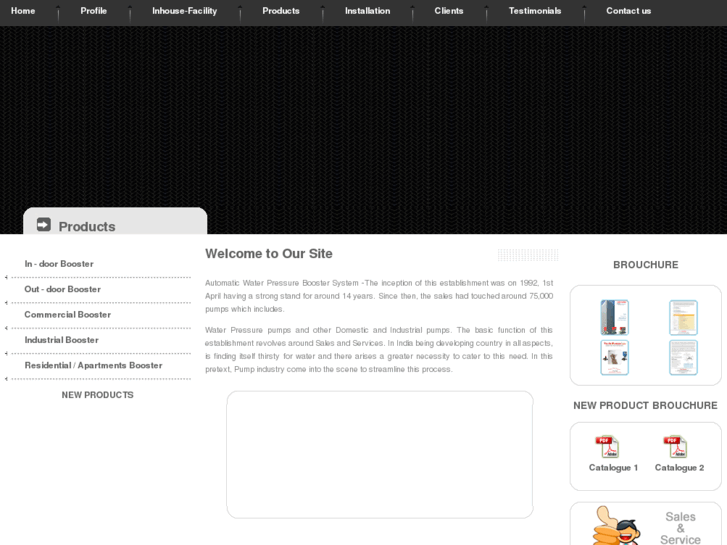
Task: Click the Catalogue 1 PDF icon
Action: (x=607, y=447)
